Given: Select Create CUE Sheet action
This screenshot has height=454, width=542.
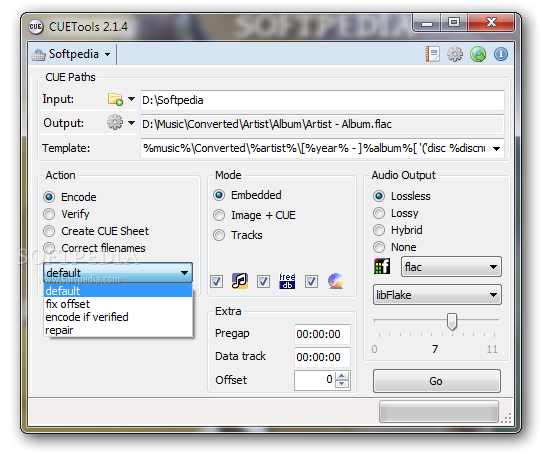Looking at the screenshot, I should (x=96, y=231).
